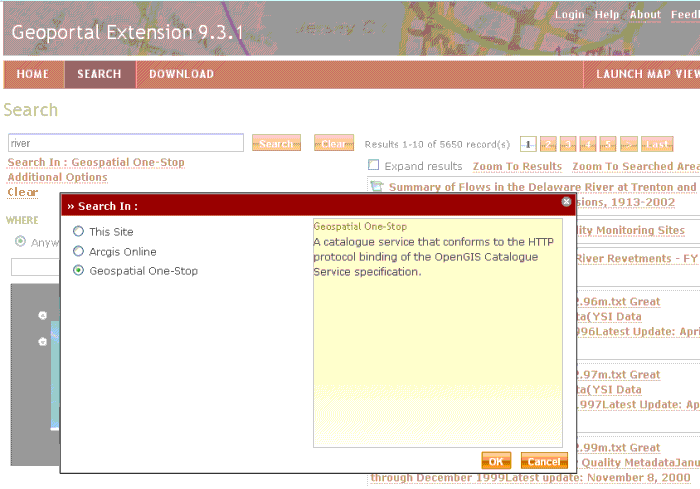Select the Geospatial One-Stop radio button
700x489 pixels.
[79, 271]
